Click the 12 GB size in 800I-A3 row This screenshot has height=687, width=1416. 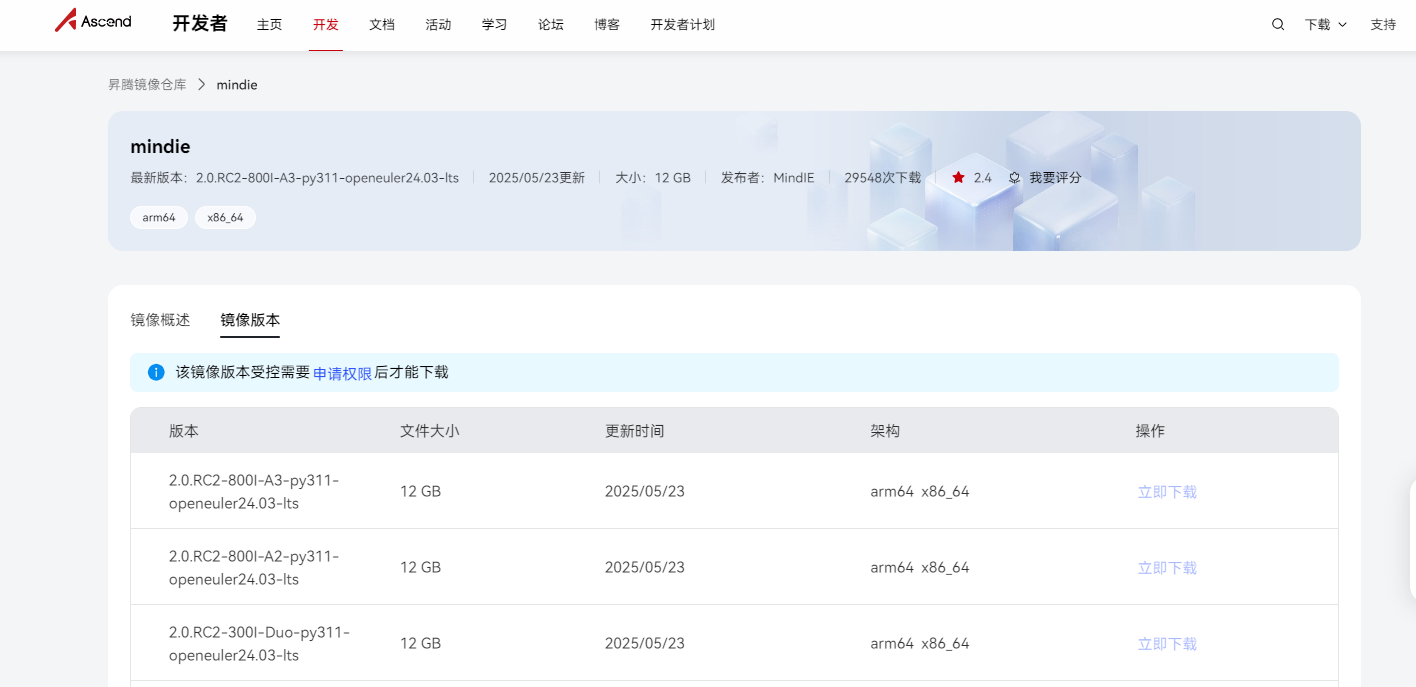pos(420,492)
